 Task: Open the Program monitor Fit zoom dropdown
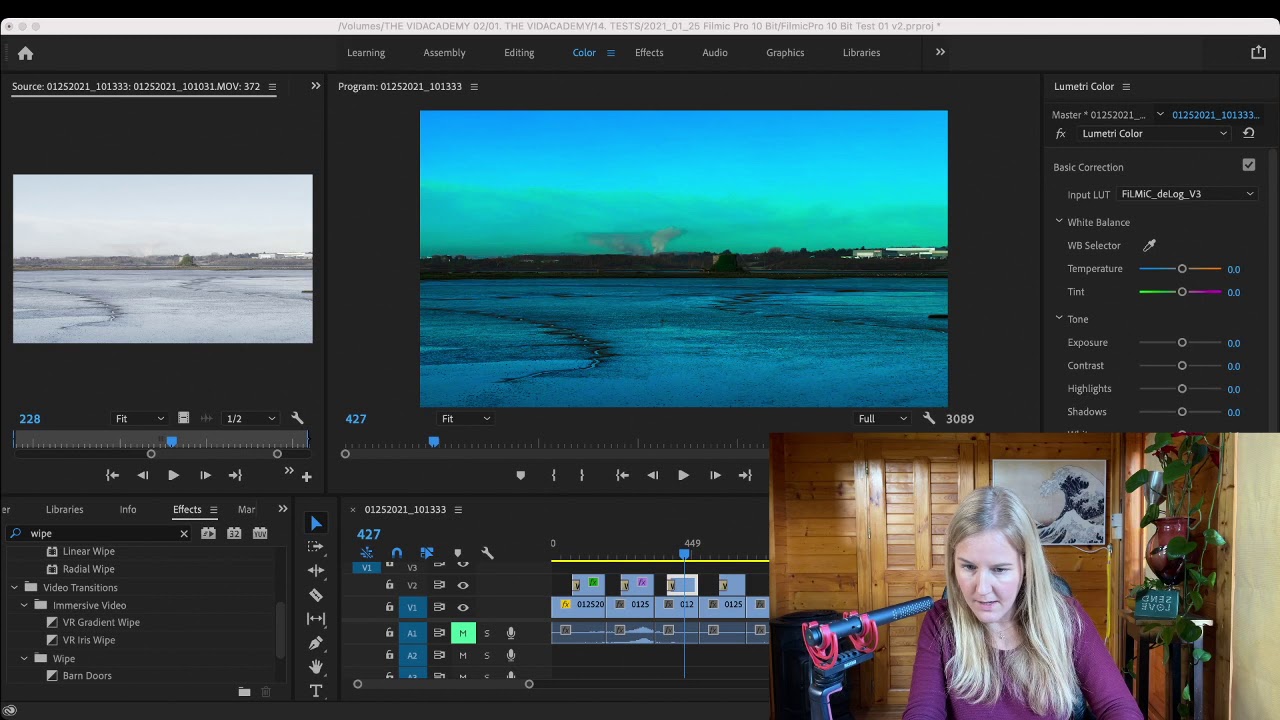click(465, 419)
